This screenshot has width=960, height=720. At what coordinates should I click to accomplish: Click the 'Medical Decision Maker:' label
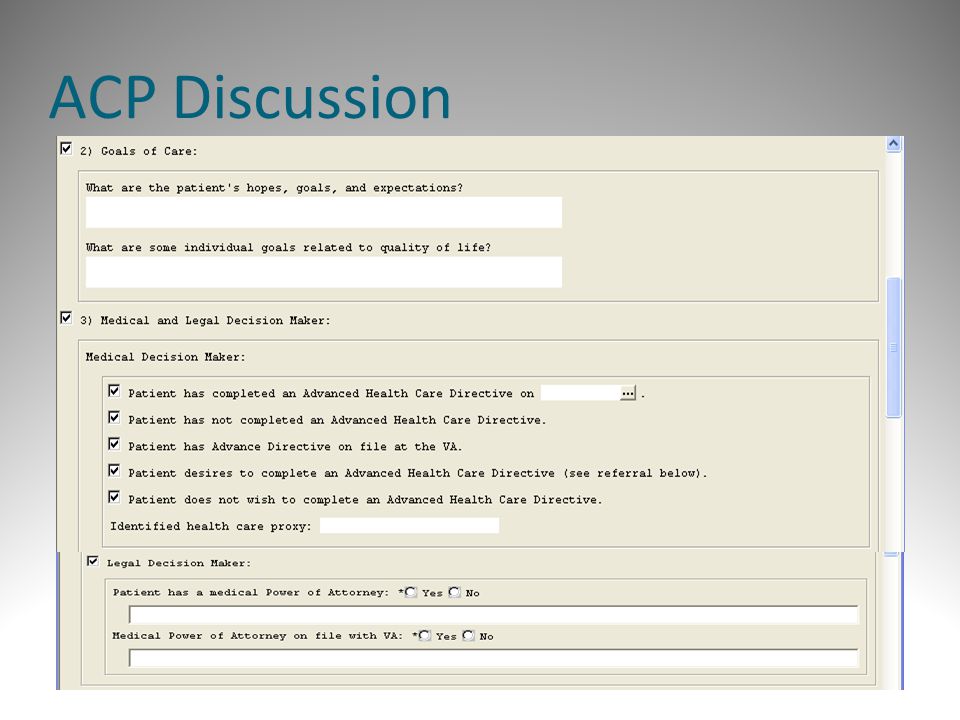click(x=165, y=357)
